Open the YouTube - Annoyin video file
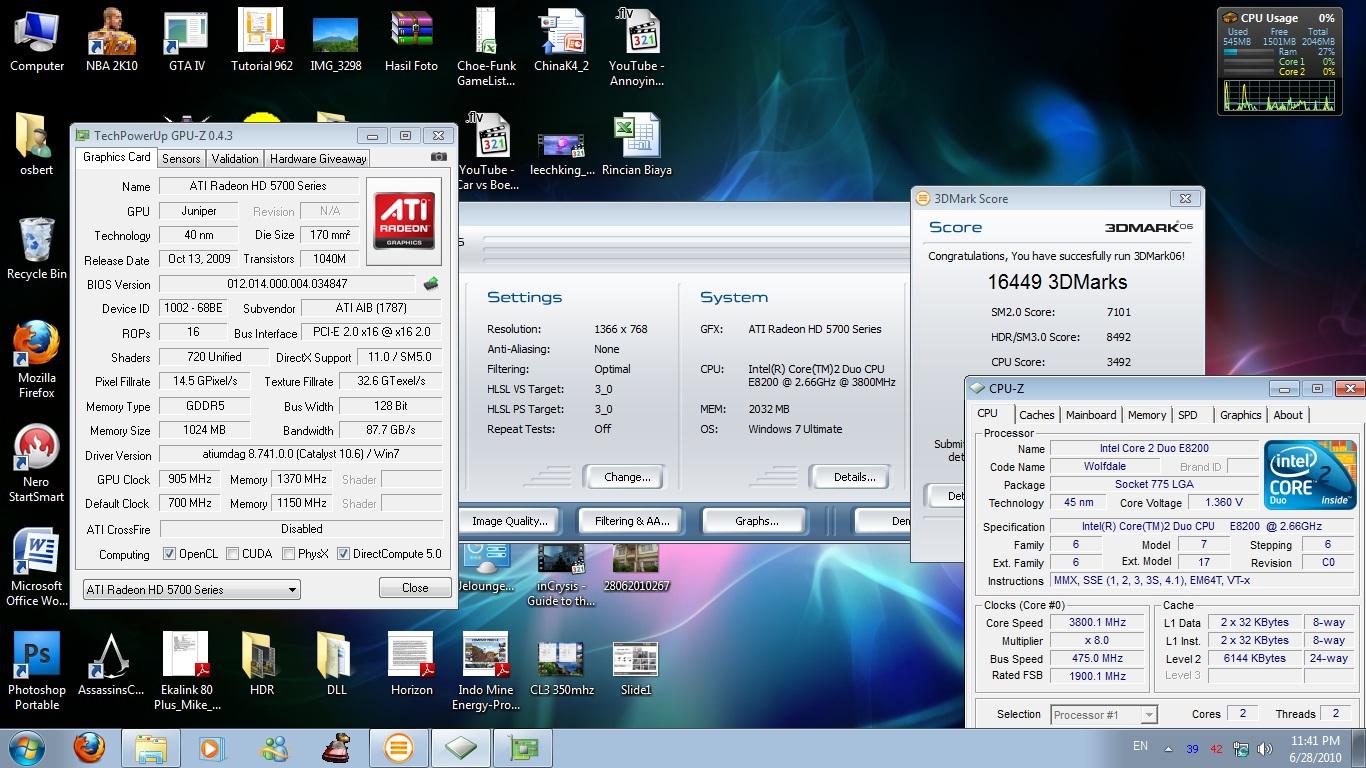 click(636, 47)
